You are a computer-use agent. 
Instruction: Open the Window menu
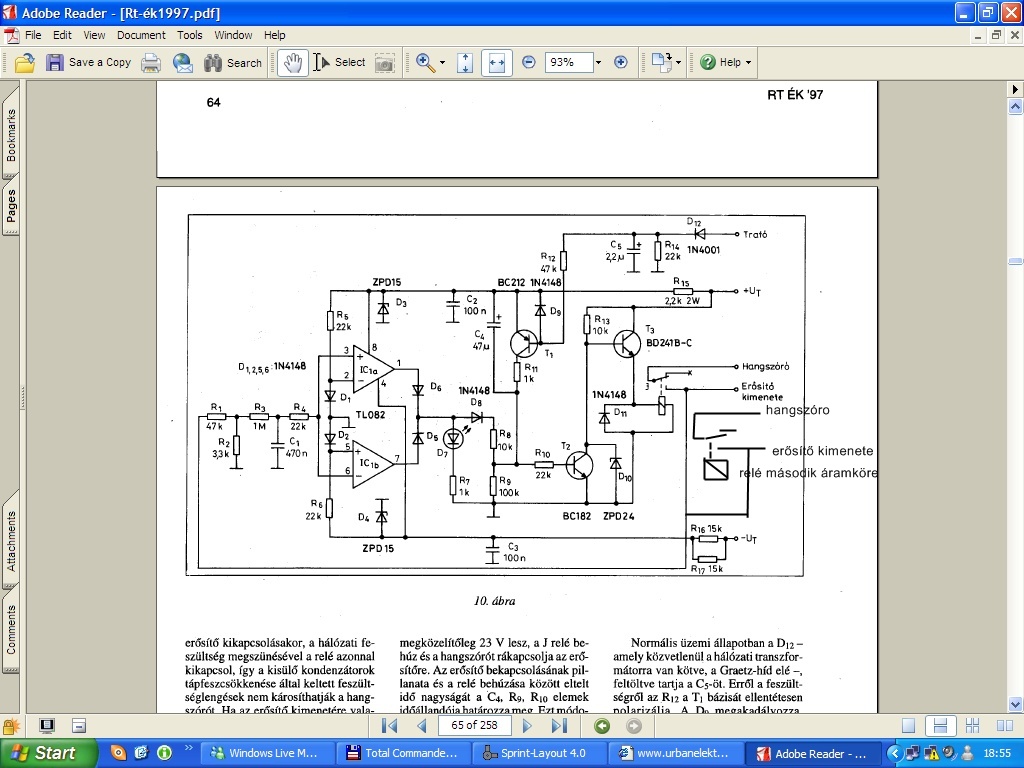(x=233, y=35)
